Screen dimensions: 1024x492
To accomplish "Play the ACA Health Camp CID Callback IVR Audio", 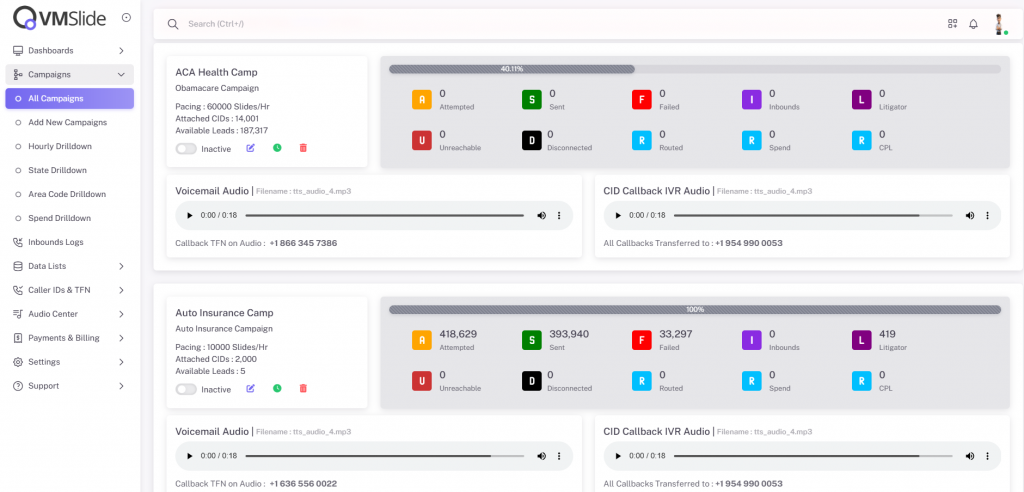I will (617, 215).
